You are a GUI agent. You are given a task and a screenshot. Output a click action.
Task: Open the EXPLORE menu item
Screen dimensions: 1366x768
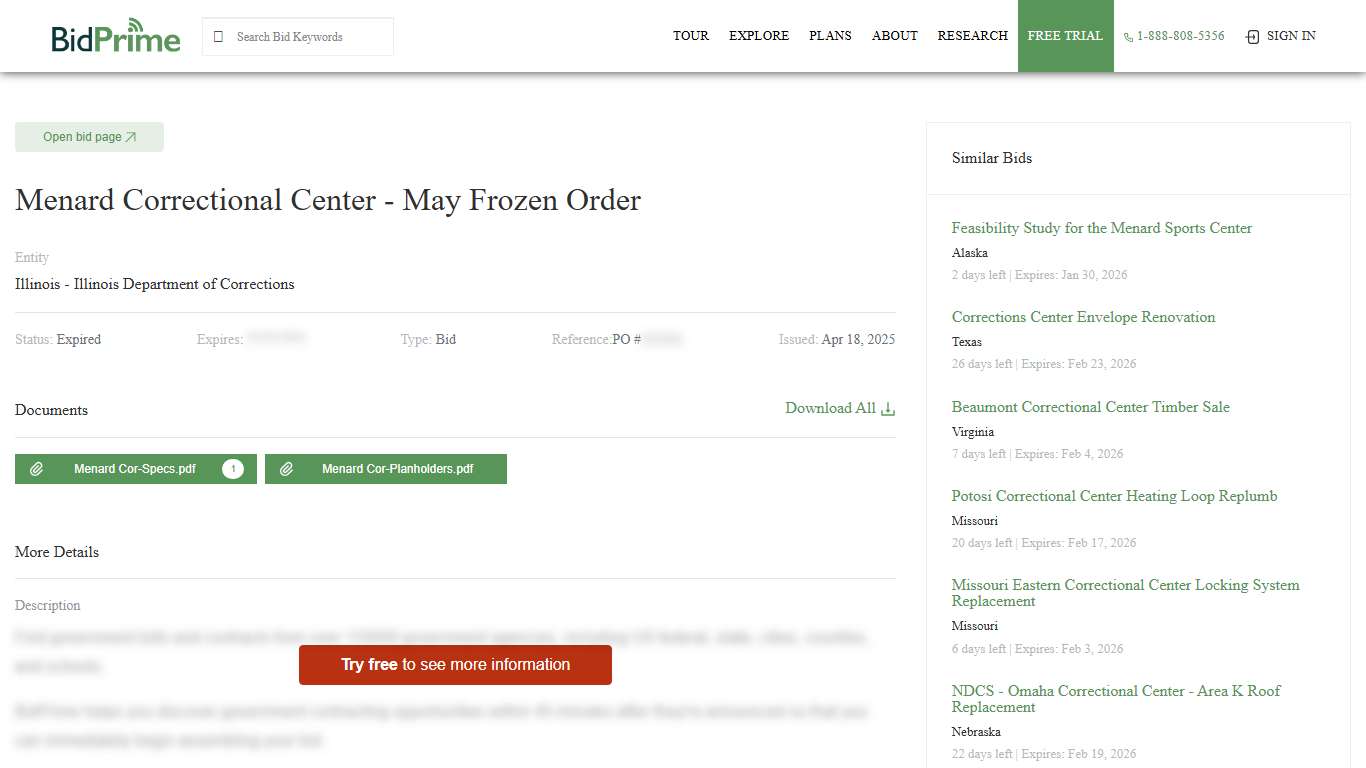coord(759,36)
